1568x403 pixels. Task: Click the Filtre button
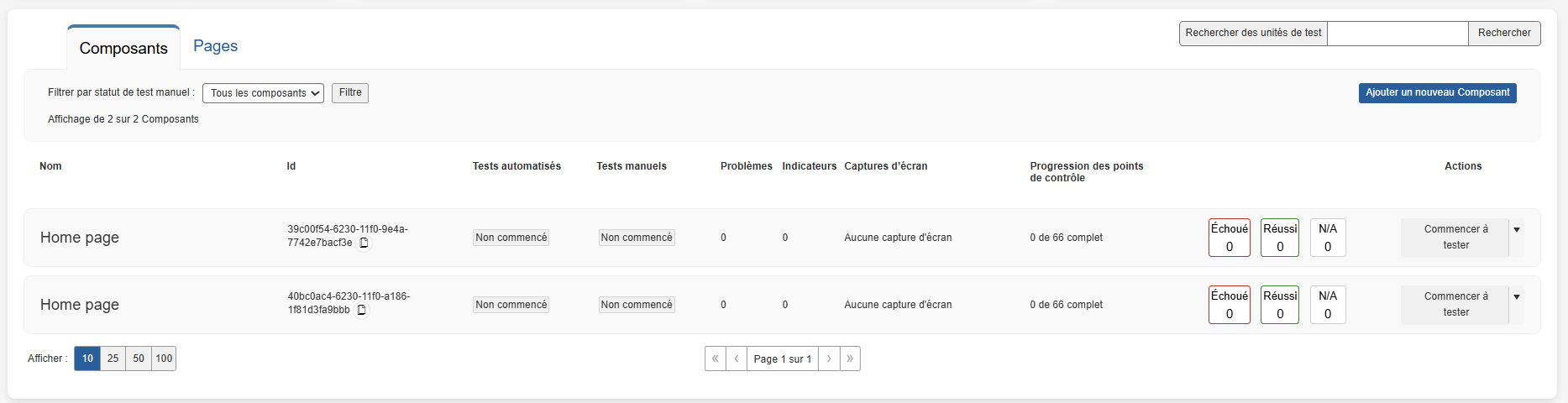350,93
